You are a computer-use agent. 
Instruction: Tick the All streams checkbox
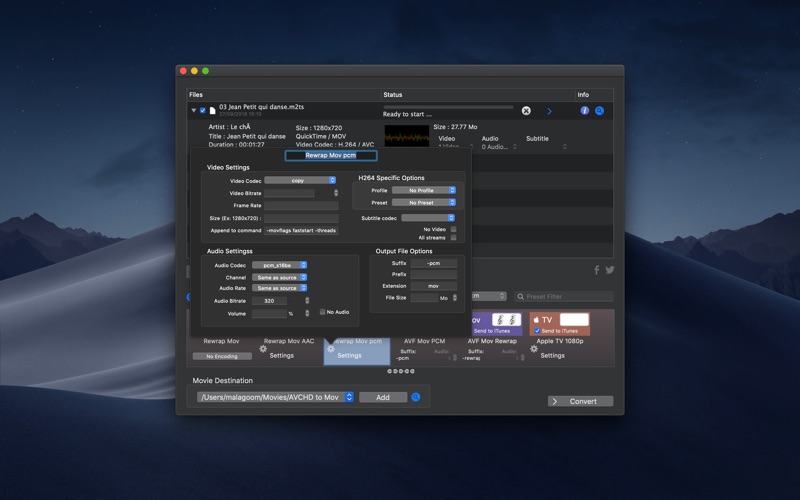(453, 238)
